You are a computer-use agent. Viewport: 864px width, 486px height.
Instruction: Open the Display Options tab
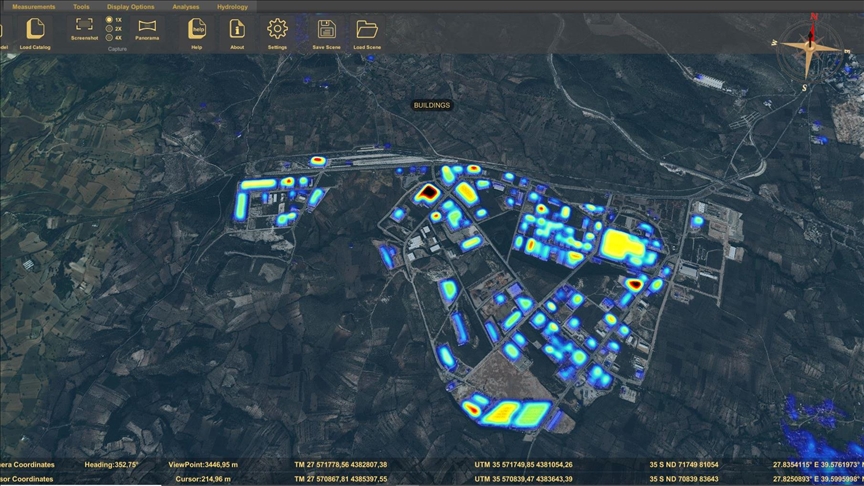(x=130, y=6)
